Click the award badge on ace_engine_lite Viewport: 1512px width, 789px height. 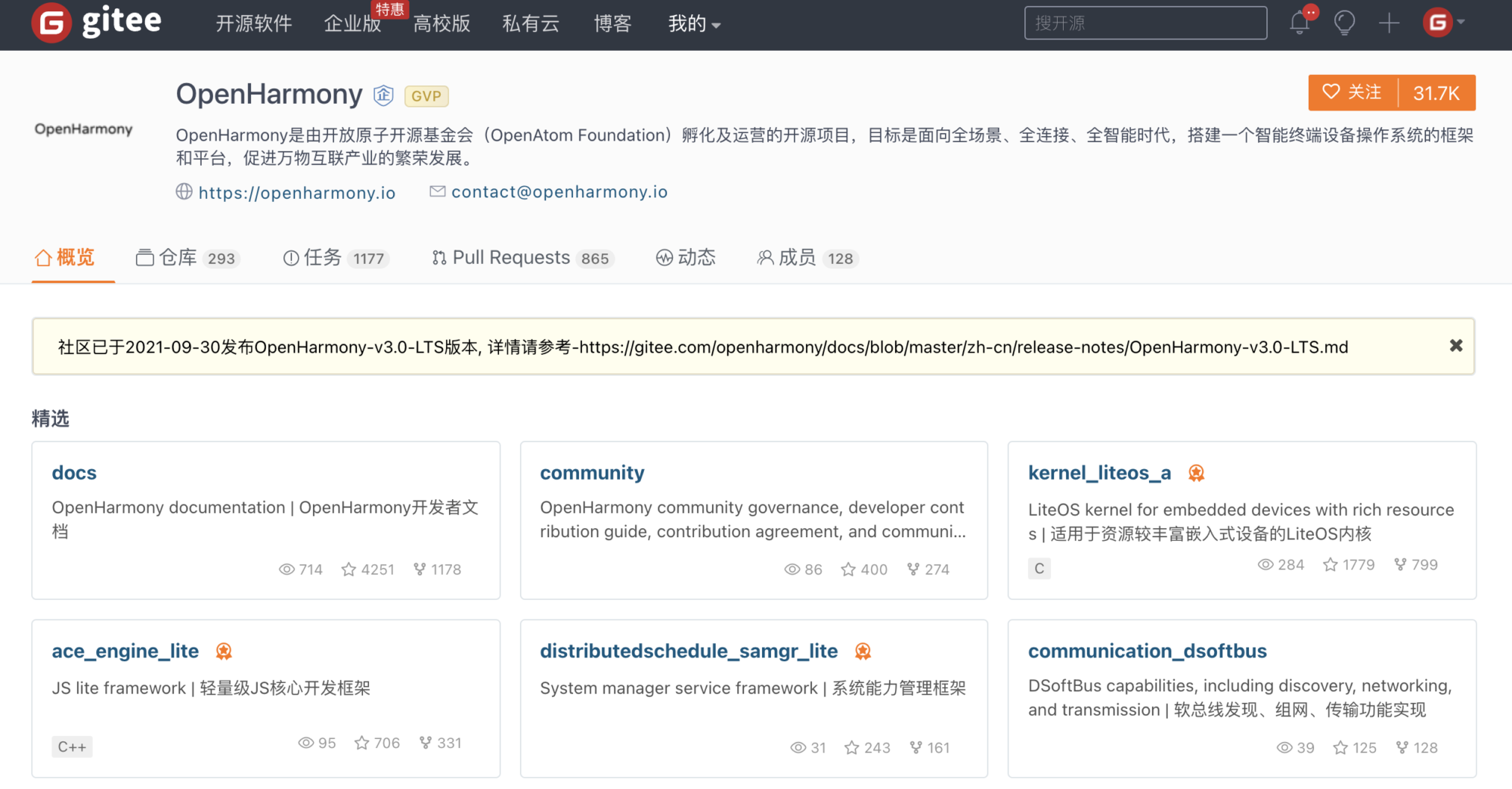click(224, 651)
